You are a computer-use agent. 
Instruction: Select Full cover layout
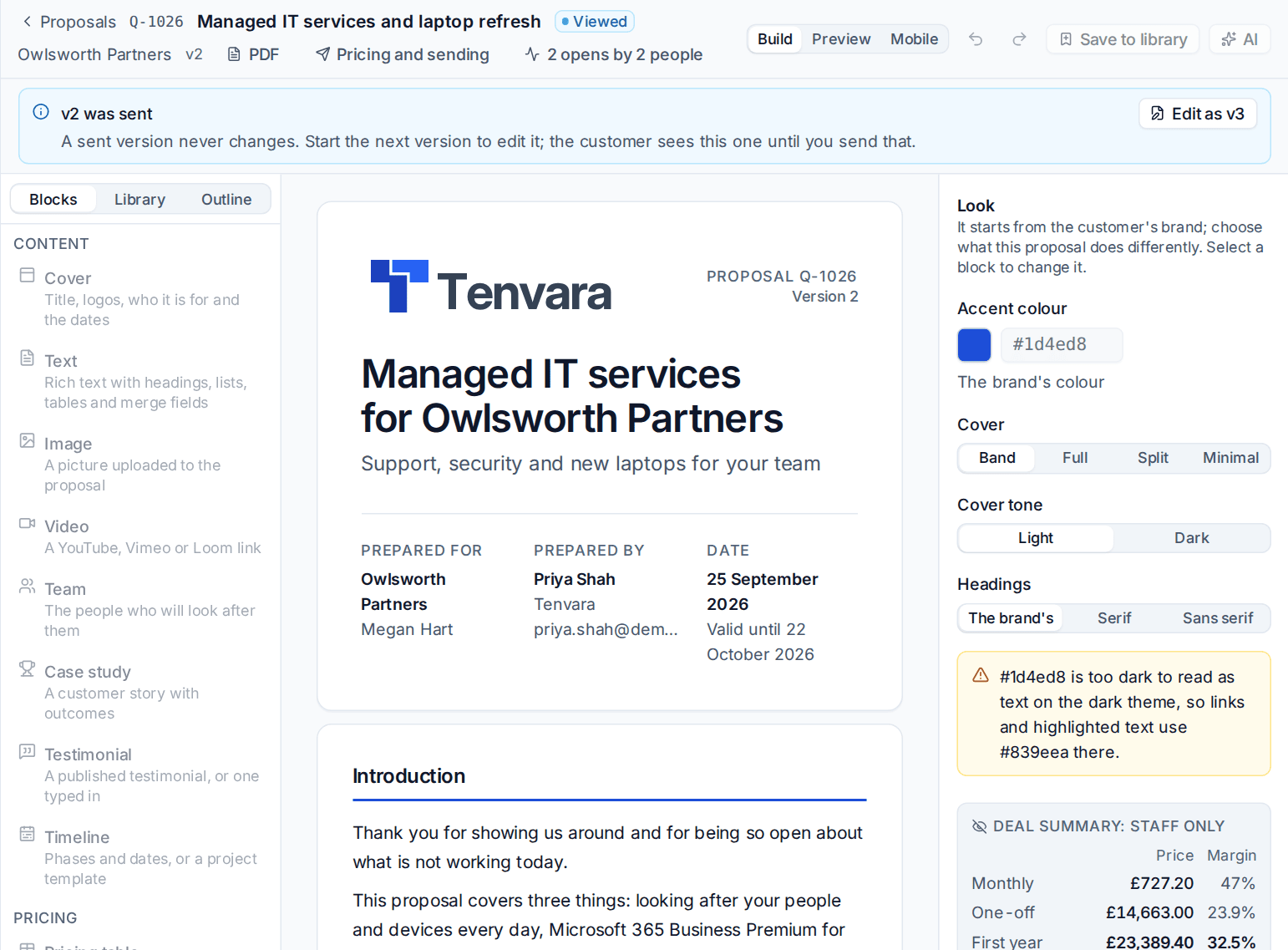[1075, 458]
